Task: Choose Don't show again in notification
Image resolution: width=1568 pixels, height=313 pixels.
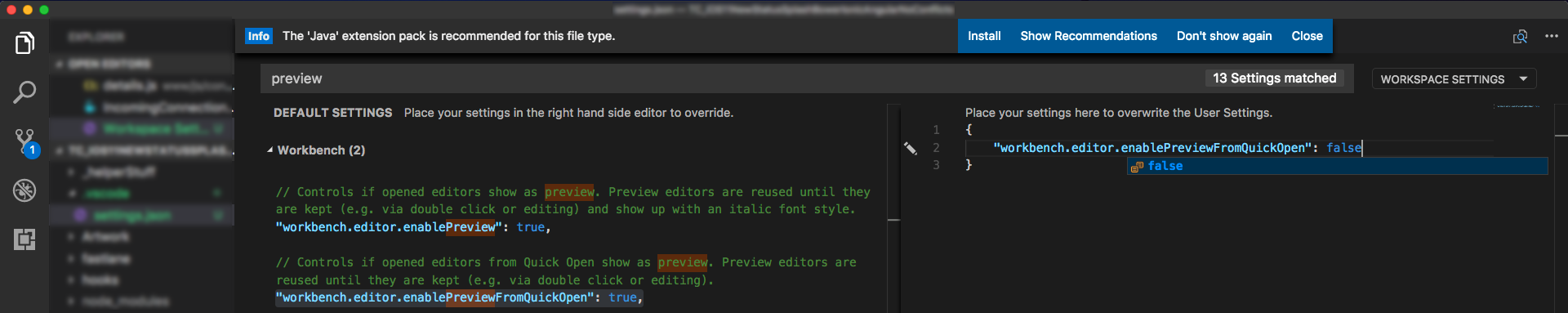Action: [x=1224, y=36]
